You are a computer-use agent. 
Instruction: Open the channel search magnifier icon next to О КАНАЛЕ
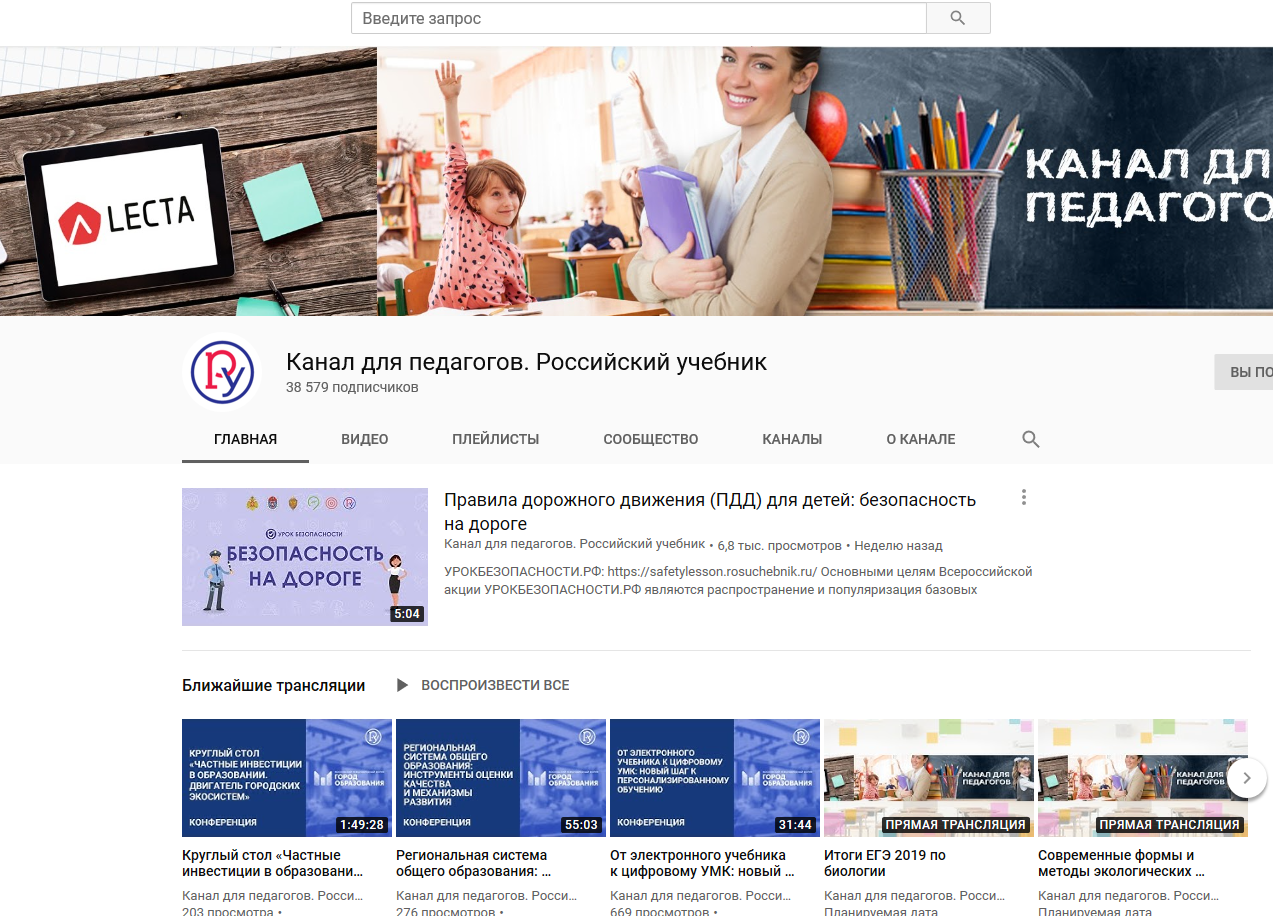[x=1031, y=439]
